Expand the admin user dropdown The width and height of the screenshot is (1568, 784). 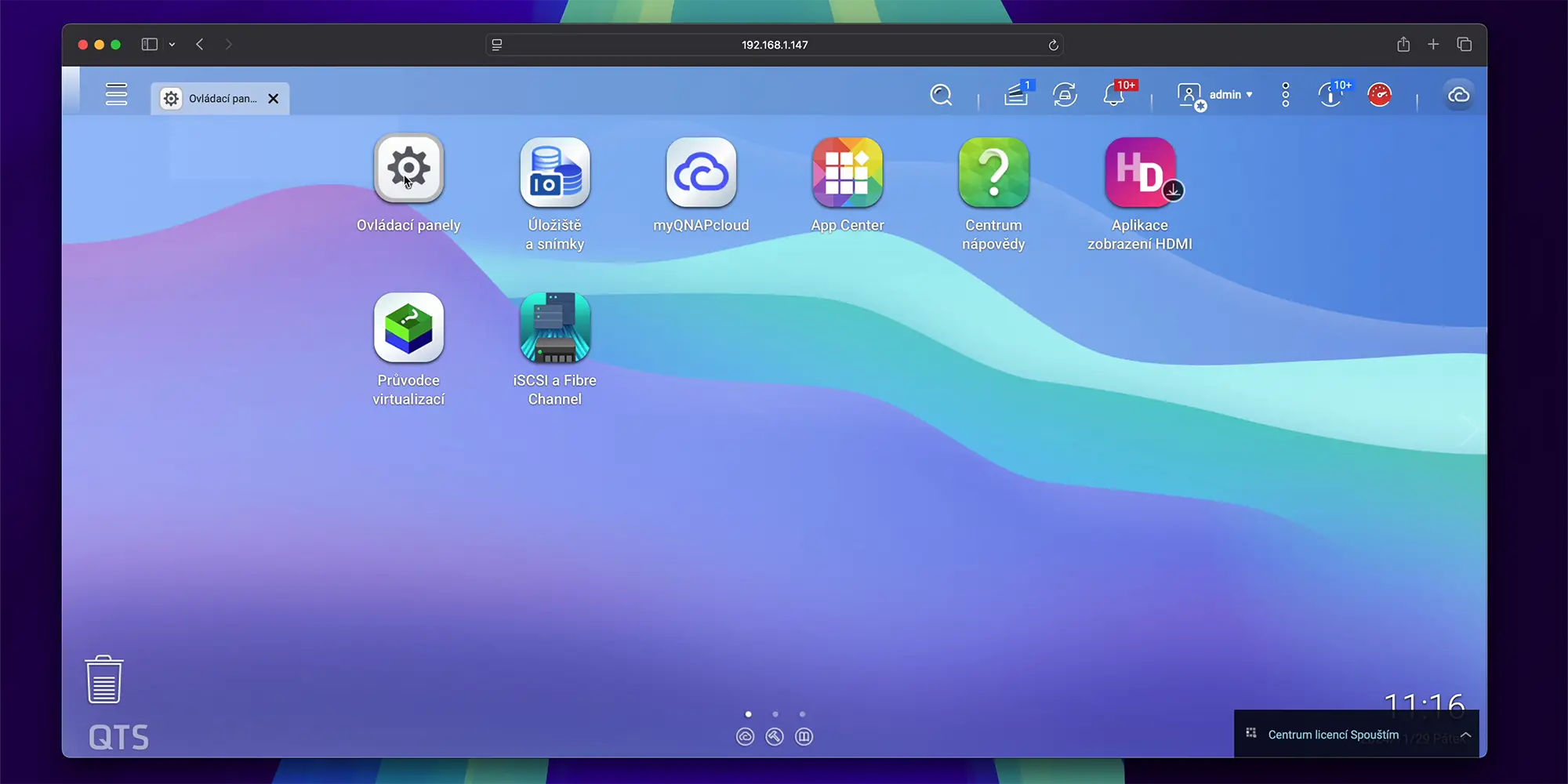pyautogui.click(x=1229, y=95)
